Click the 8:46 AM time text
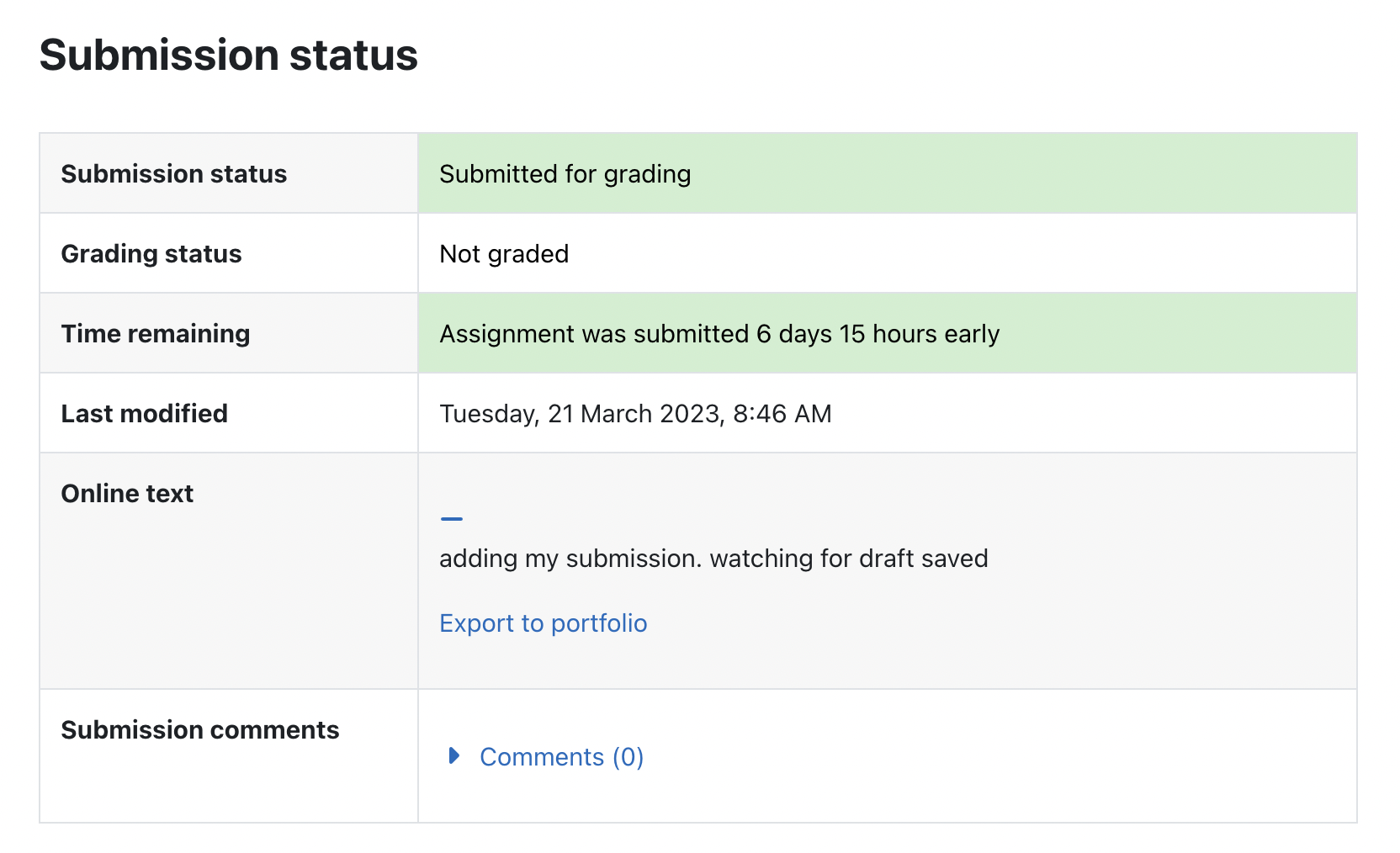 (x=782, y=414)
